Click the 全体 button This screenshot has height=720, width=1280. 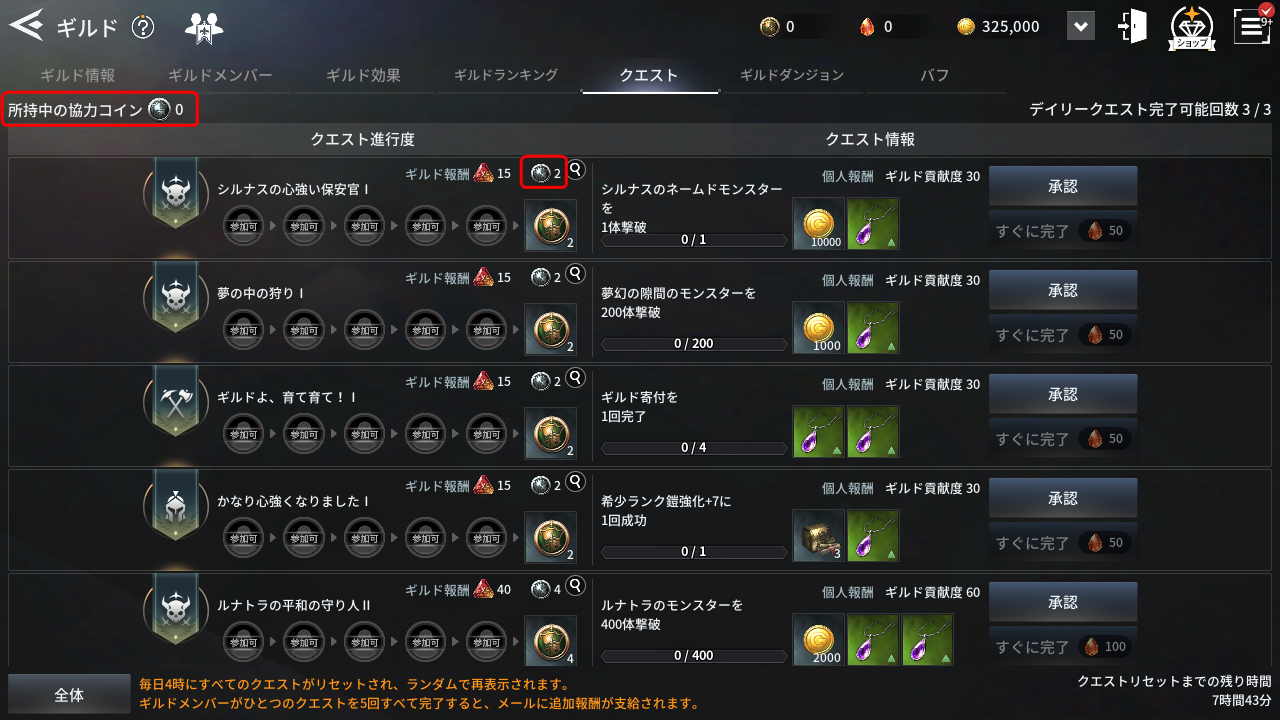pyautogui.click(x=69, y=695)
